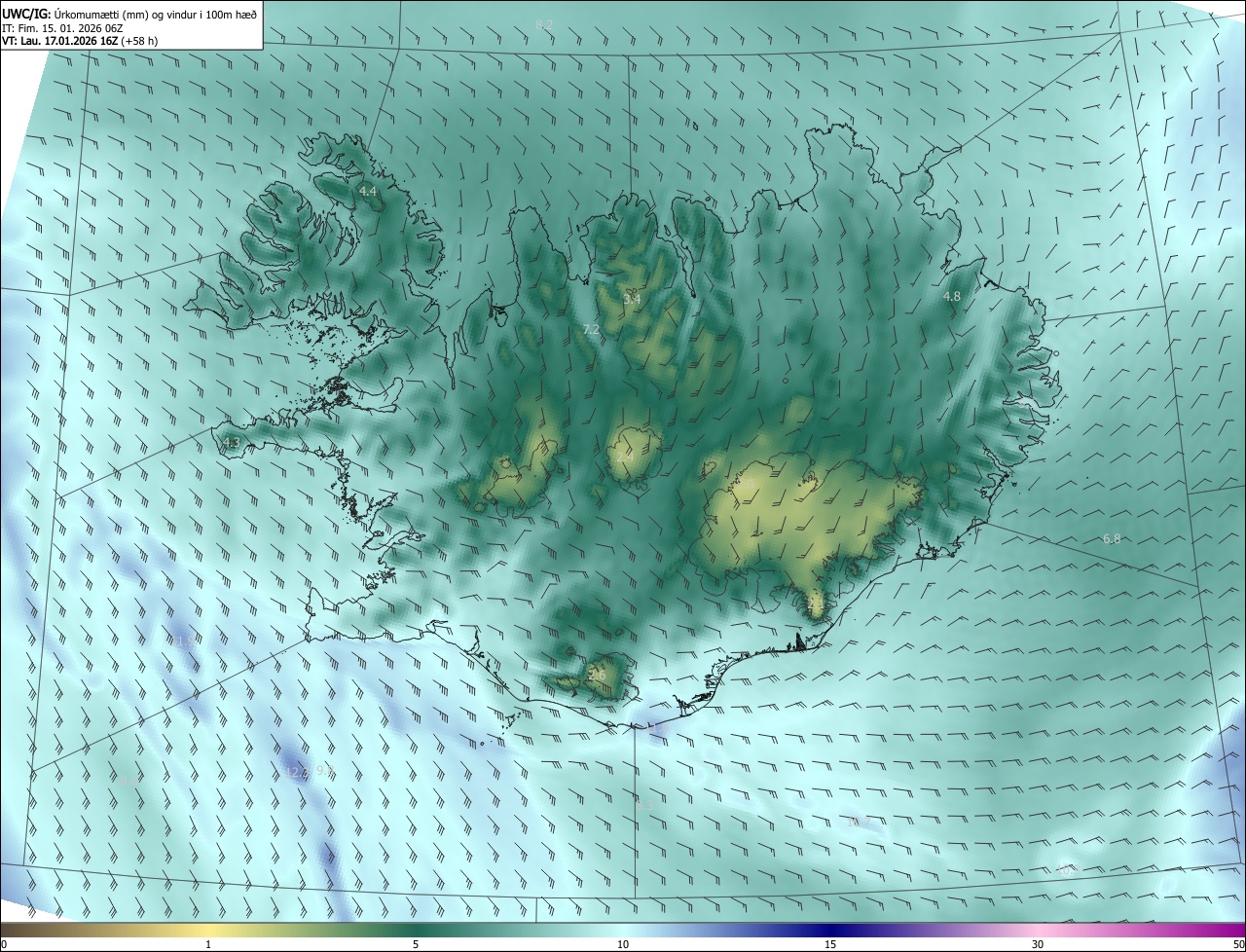Click the colour scale label 0

pyautogui.click(x=4, y=944)
